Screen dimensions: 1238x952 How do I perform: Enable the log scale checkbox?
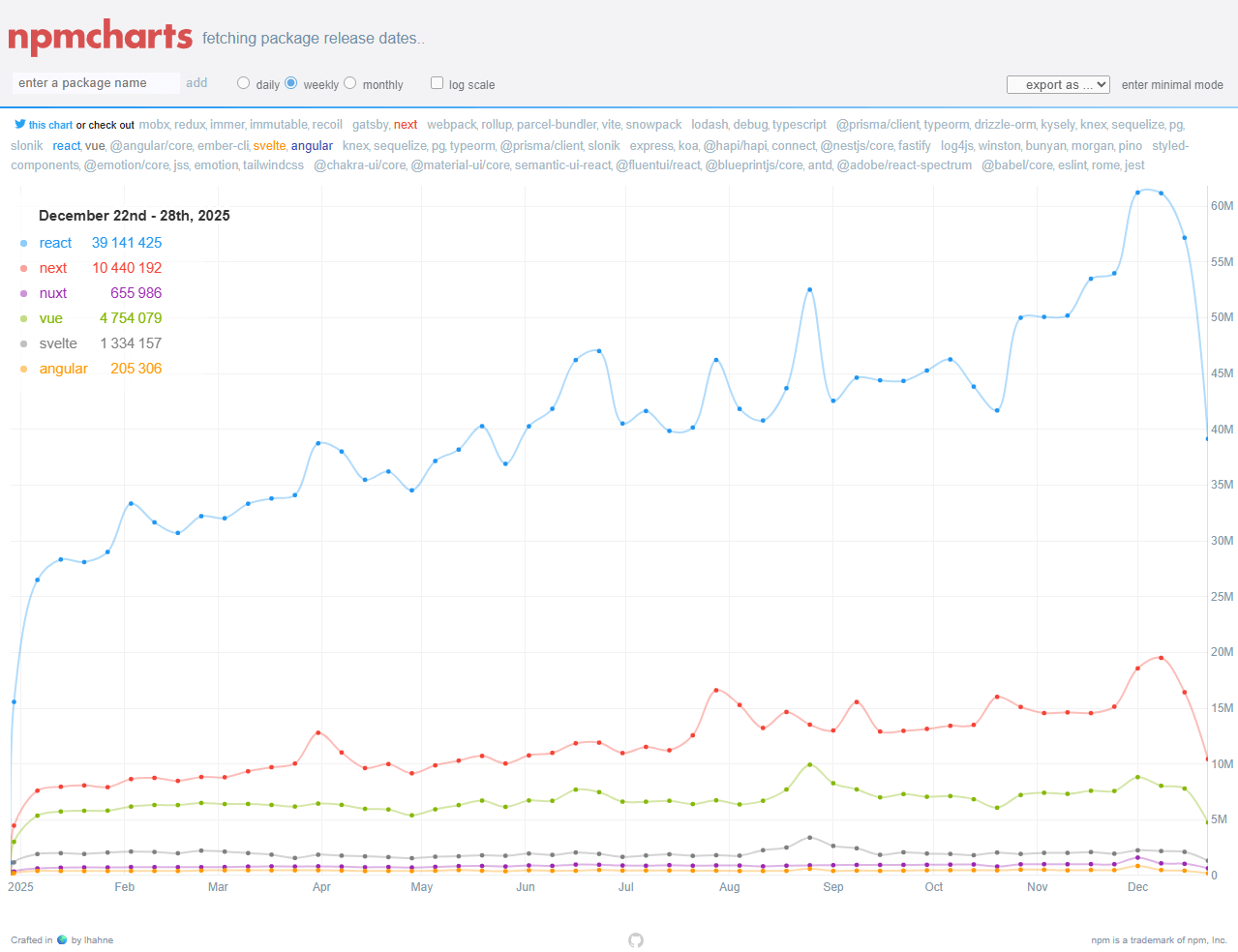tap(438, 83)
